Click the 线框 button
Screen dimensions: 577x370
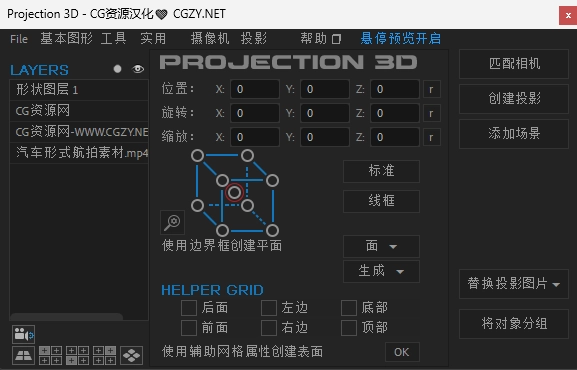381,201
